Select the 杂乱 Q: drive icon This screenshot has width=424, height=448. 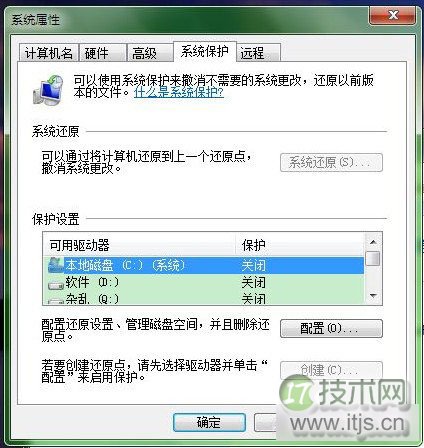56,301
